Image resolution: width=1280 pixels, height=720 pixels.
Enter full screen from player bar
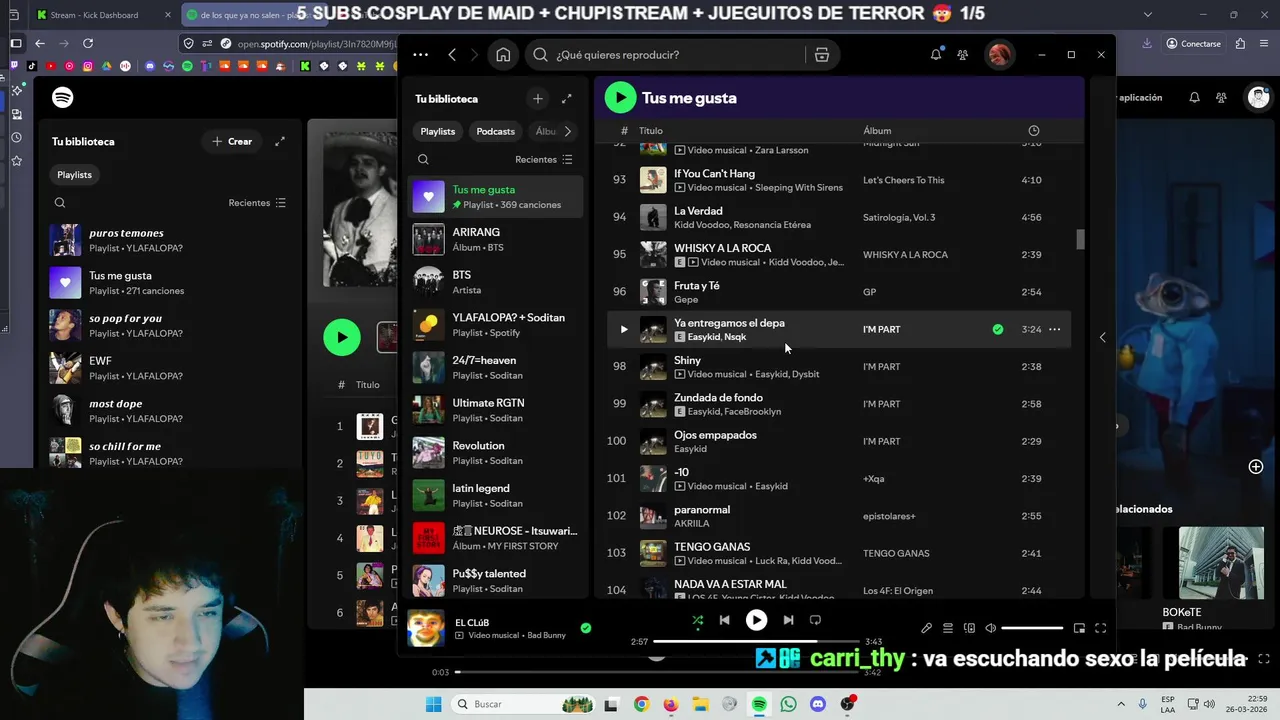coord(1100,628)
